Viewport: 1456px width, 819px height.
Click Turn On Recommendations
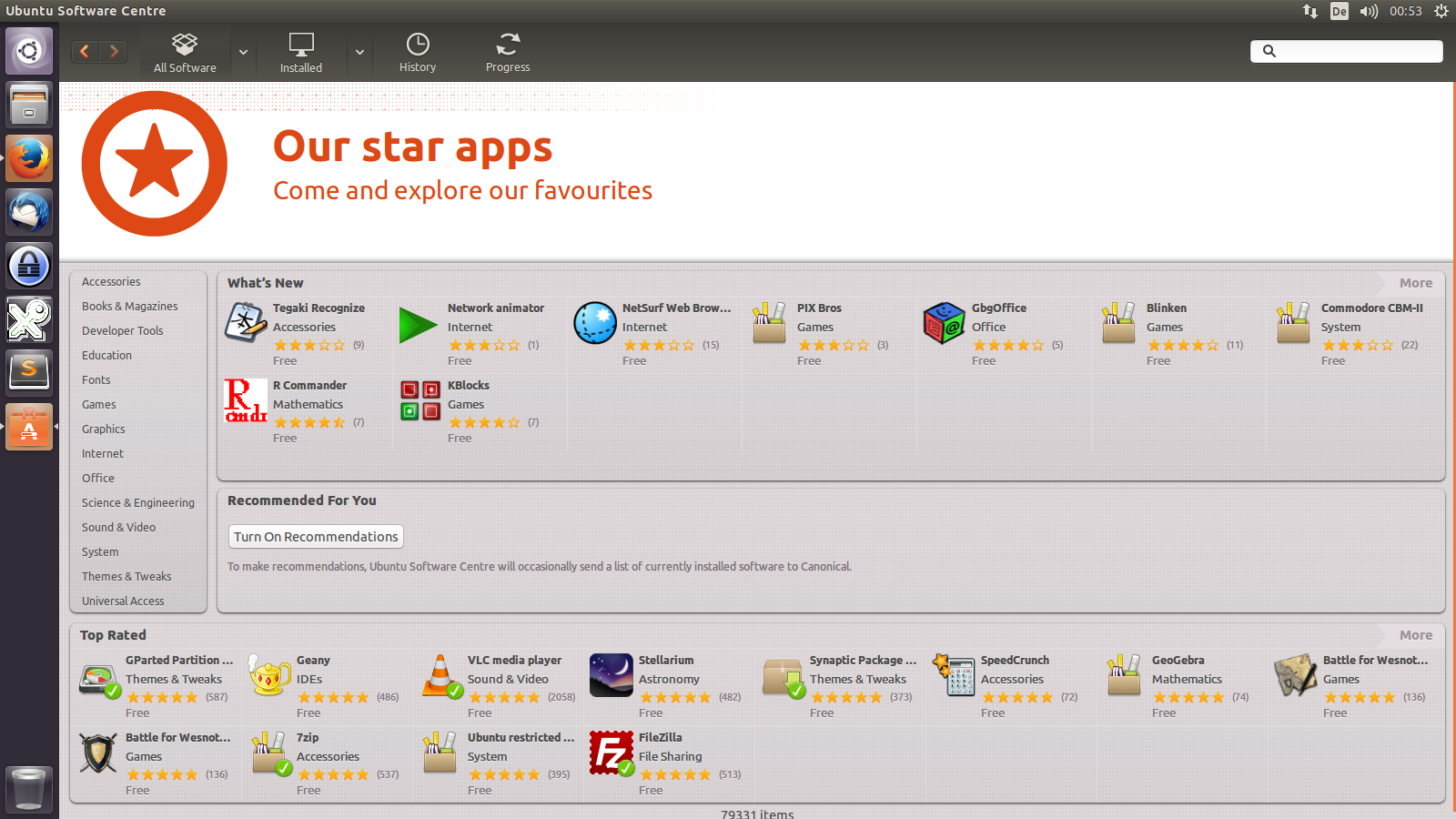315,536
